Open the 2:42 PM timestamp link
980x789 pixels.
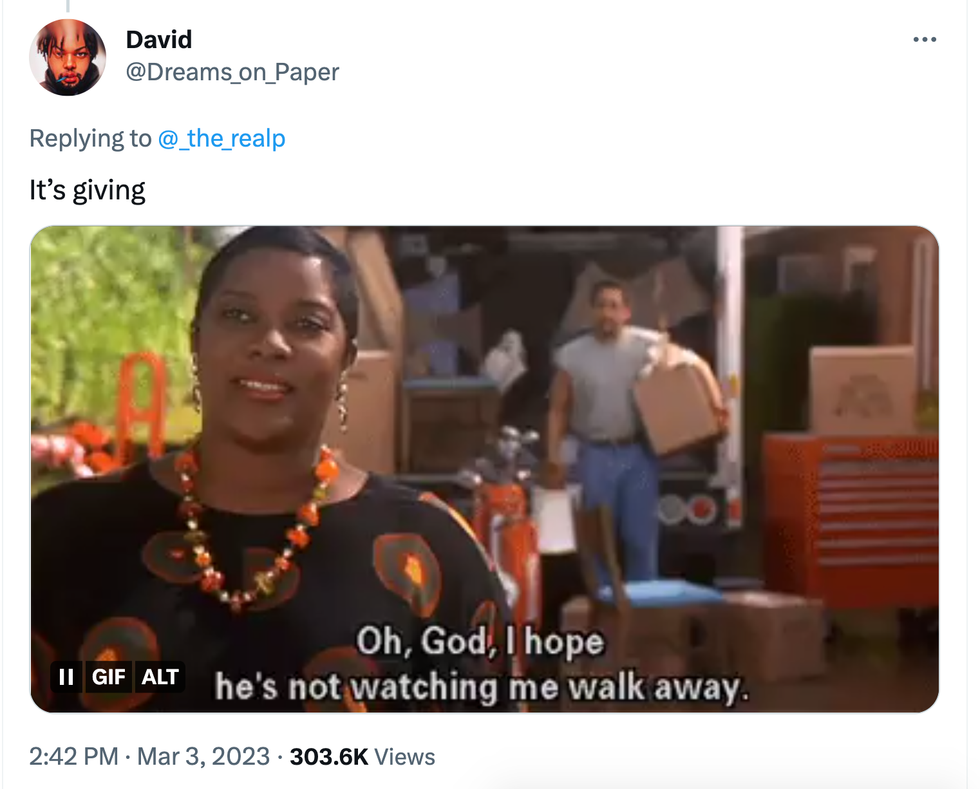click(x=74, y=756)
